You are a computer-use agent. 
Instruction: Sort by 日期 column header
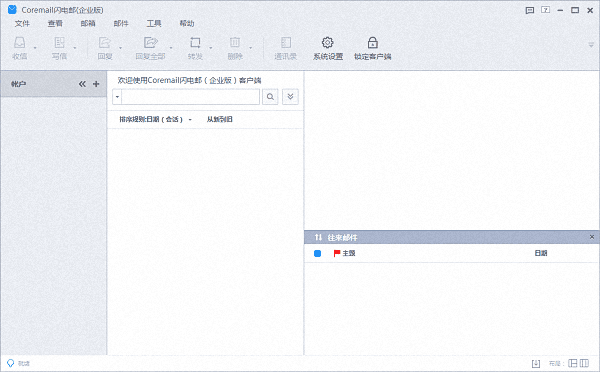(x=541, y=253)
